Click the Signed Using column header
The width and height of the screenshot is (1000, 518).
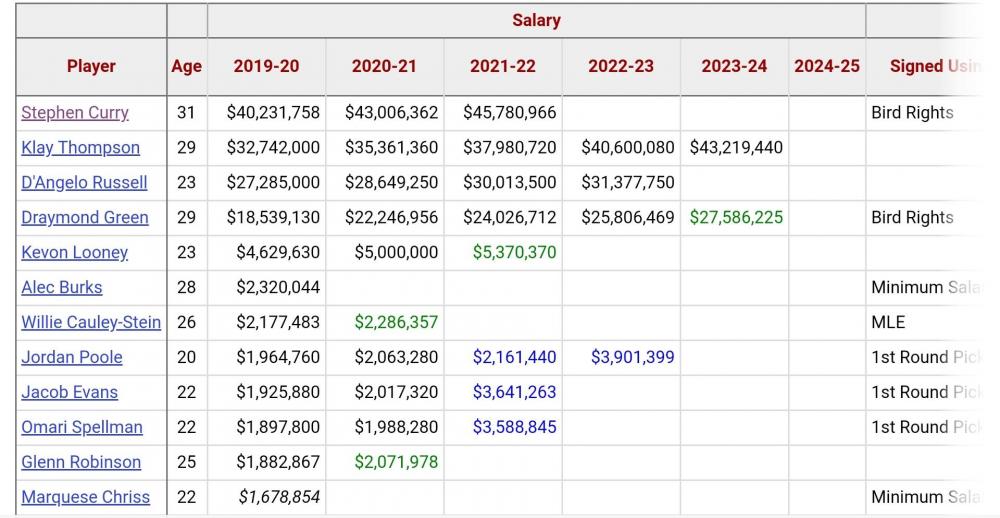pos(930,67)
